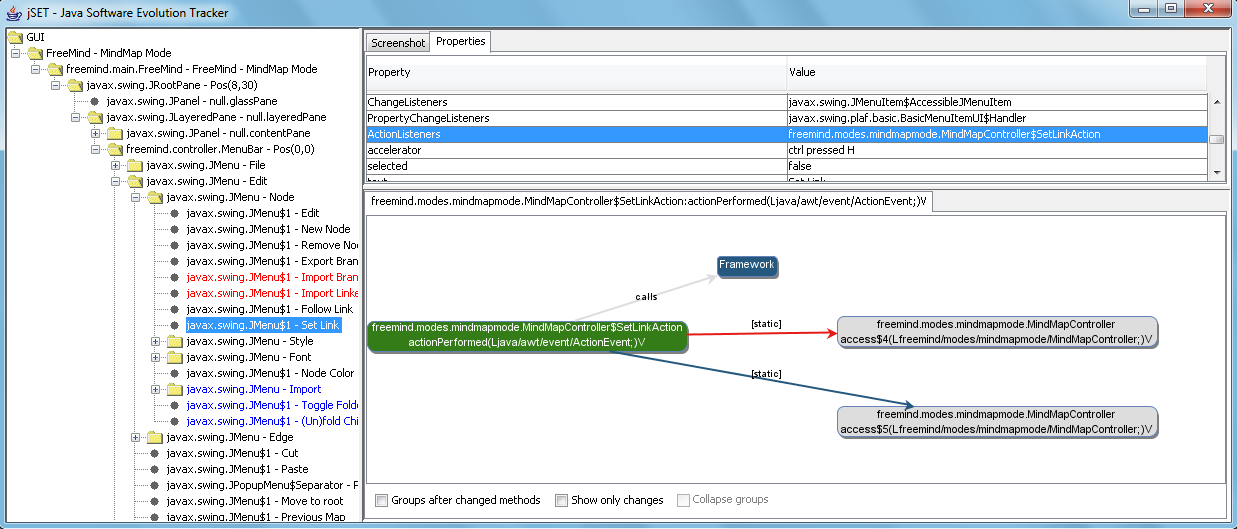Click bullet icon beside null.glassPane entry
Viewport: 1237px width, 529px height.
point(94,101)
